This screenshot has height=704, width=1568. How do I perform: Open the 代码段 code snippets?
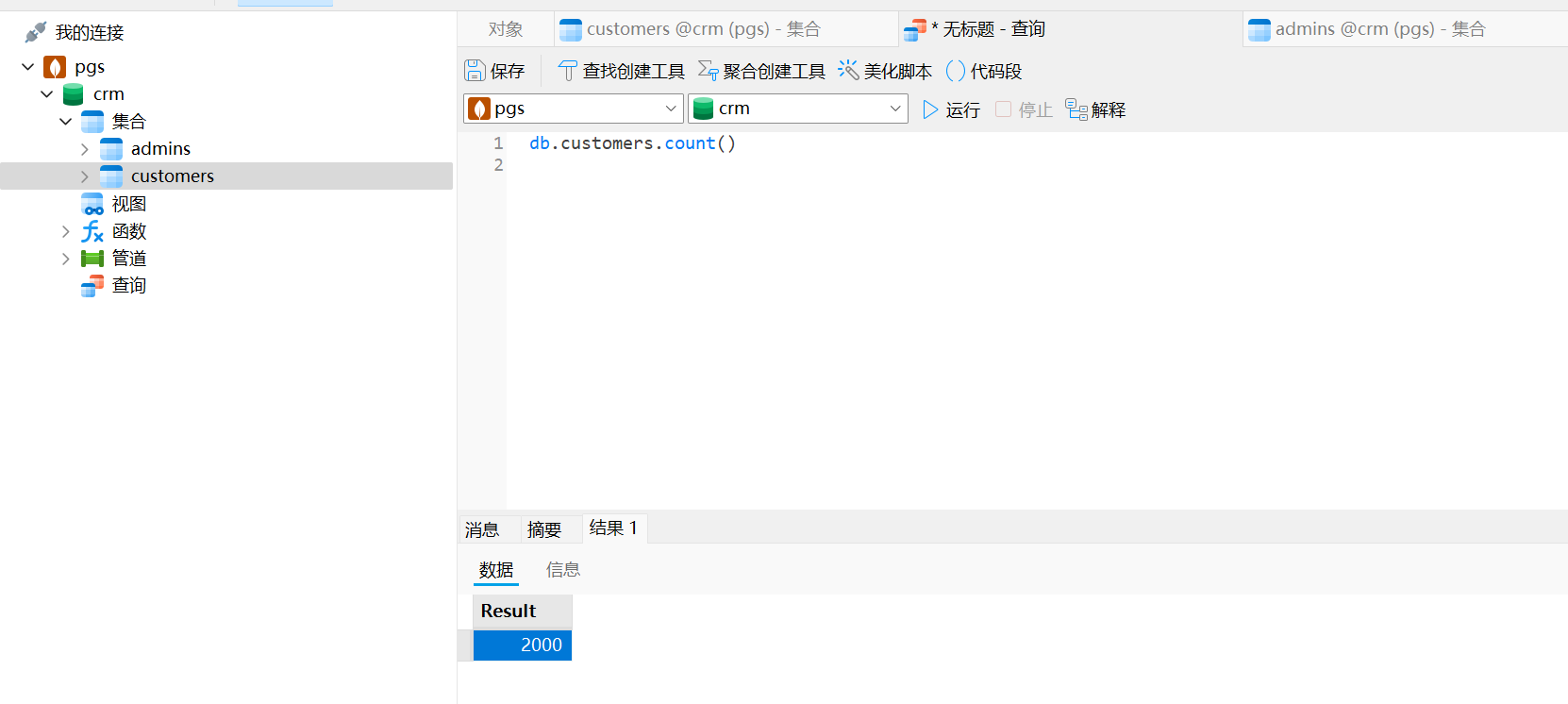tap(983, 71)
